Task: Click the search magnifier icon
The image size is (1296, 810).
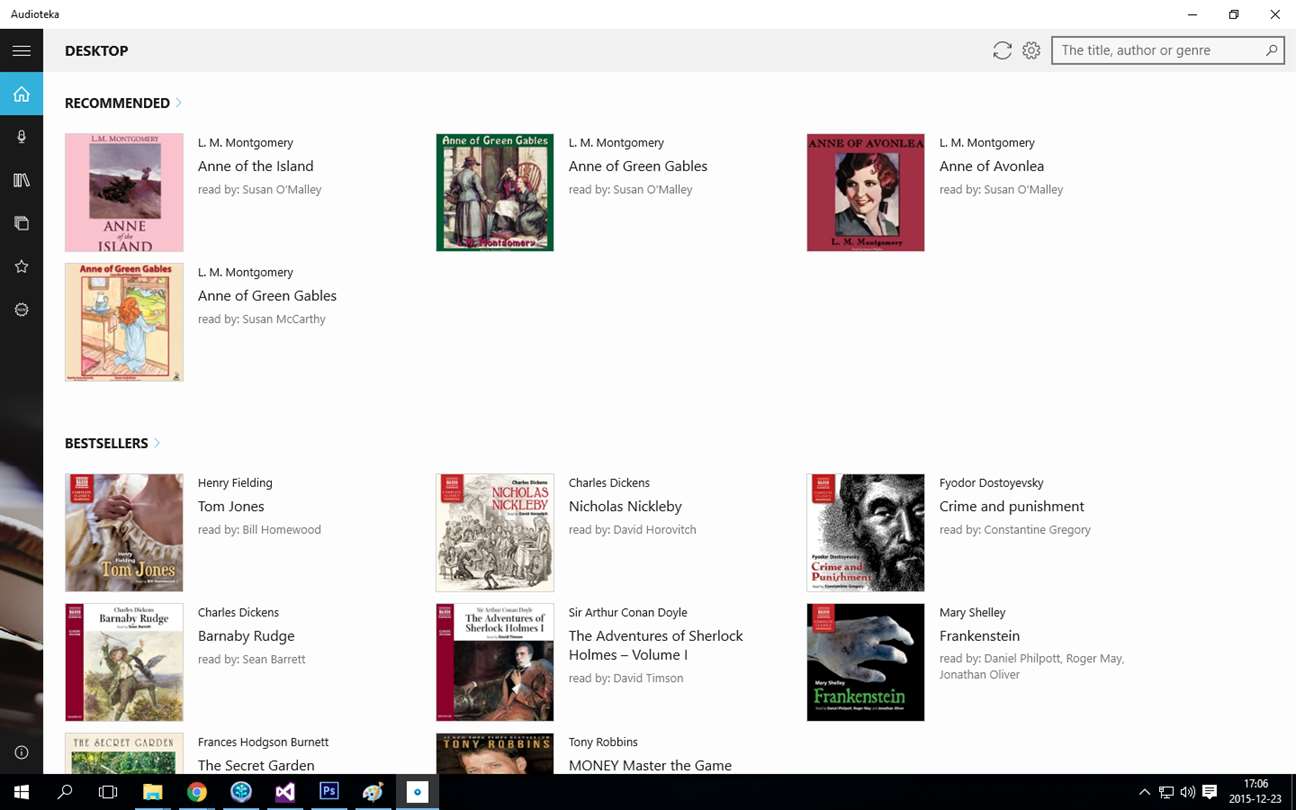Action: 1271,50
